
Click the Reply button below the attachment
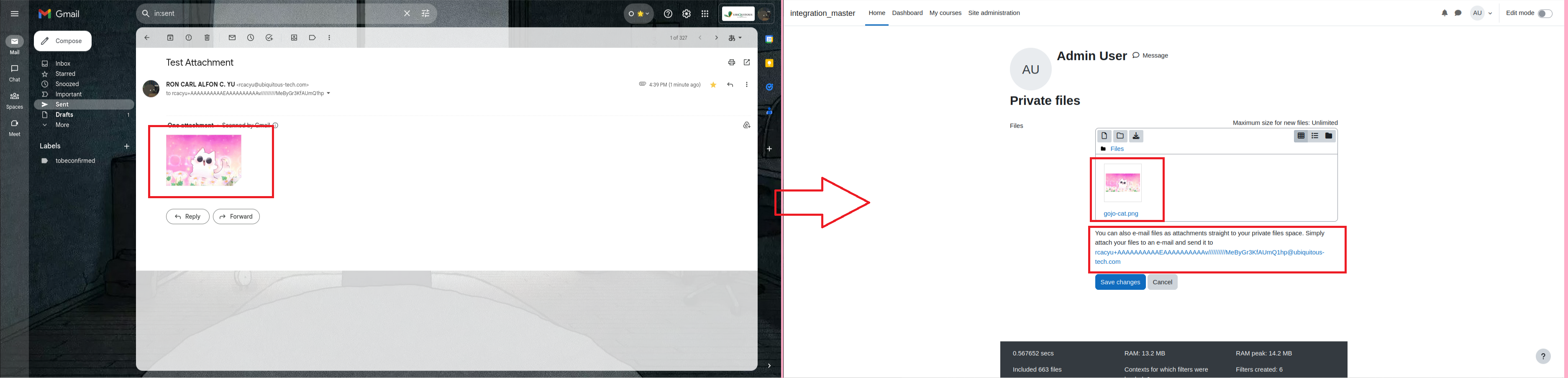coord(187,217)
